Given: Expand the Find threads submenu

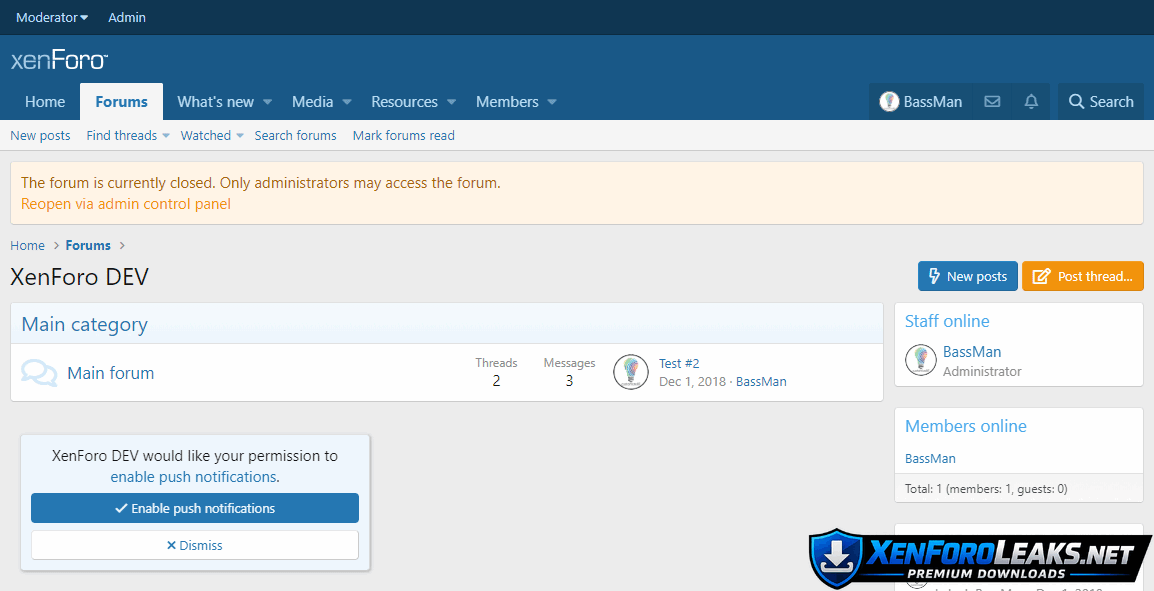Looking at the screenshot, I should point(166,136).
